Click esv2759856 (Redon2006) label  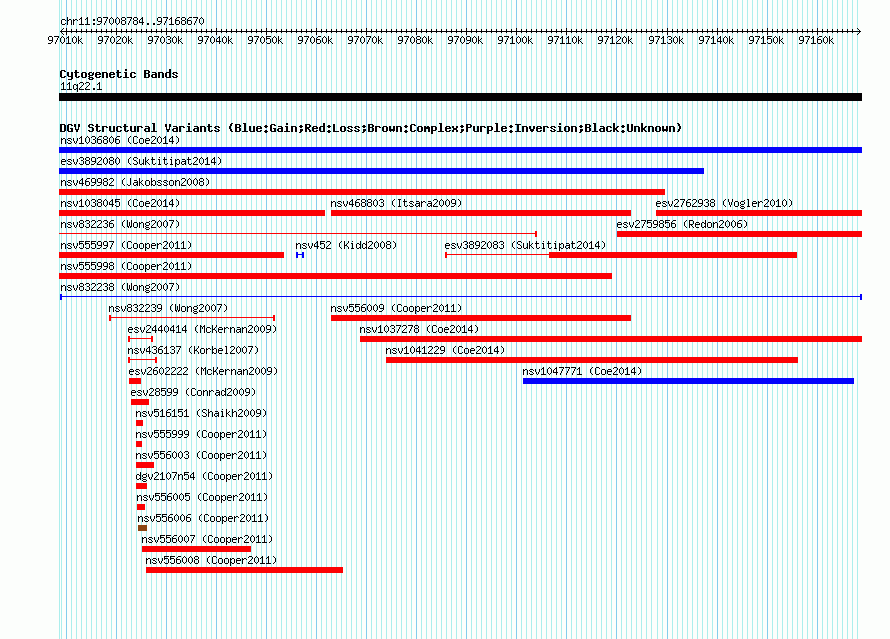pyautogui.click(x=682, y=224)
